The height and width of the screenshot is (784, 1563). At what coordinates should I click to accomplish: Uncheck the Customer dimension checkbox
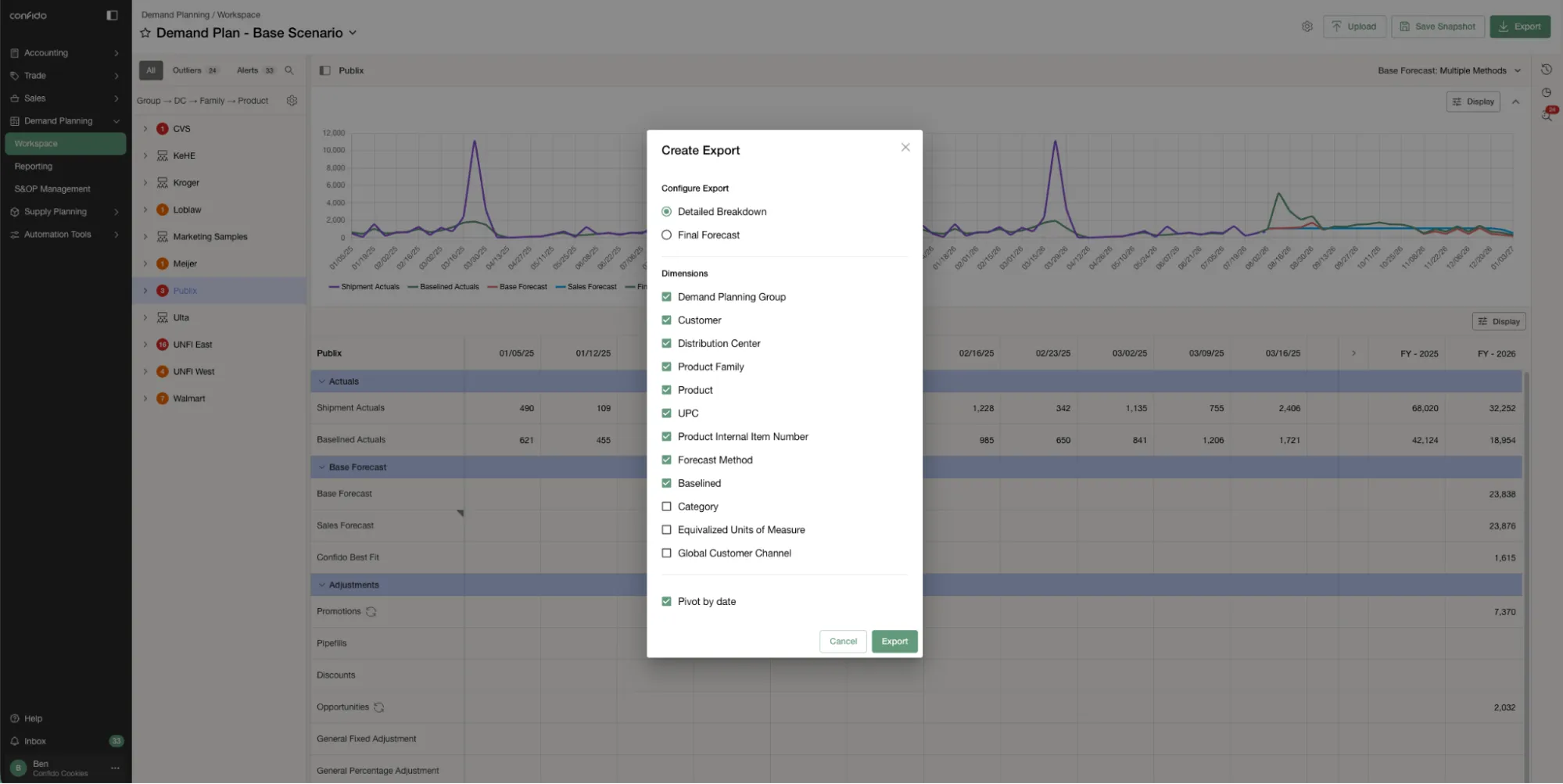(667, 320)
